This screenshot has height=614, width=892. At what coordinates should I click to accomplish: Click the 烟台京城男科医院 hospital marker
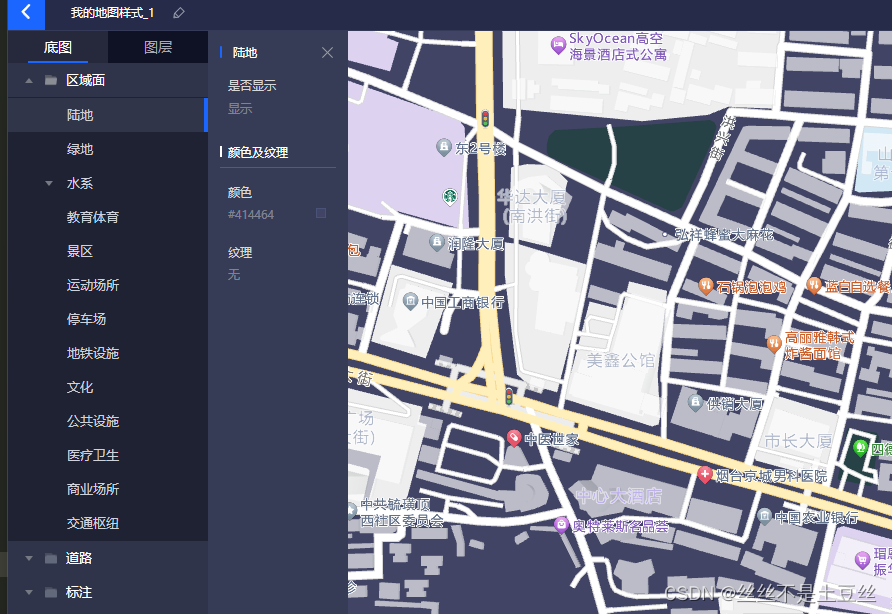704,474
